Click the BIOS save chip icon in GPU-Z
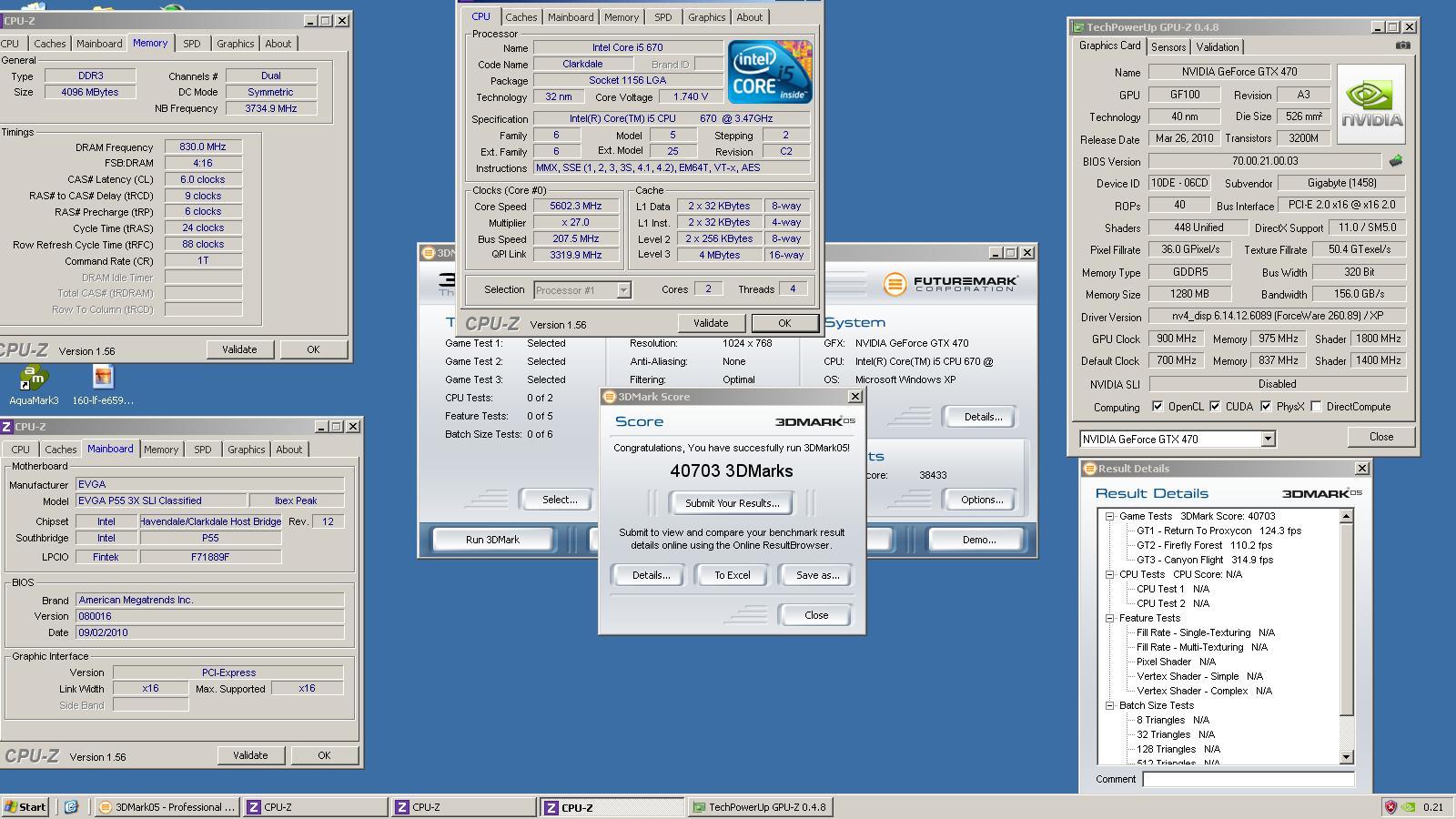Screen dimensions: 1456x819 [1395, 161]
